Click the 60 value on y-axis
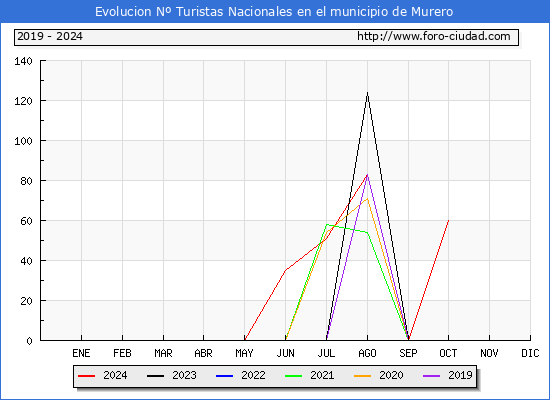The image size is (550, 400). tap(26, 221)
